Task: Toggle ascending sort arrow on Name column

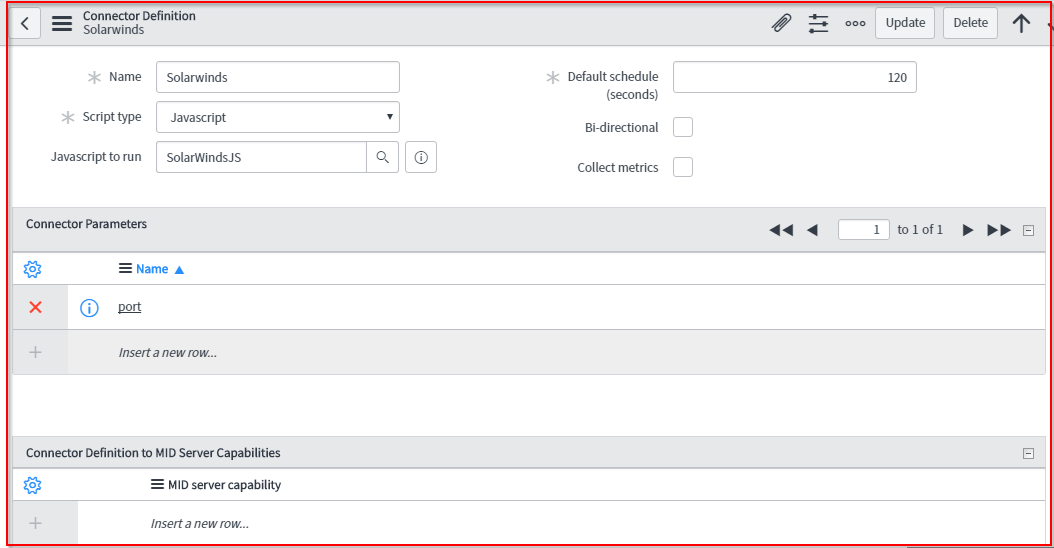Action: pyautogui.click(x=179, y=270)
